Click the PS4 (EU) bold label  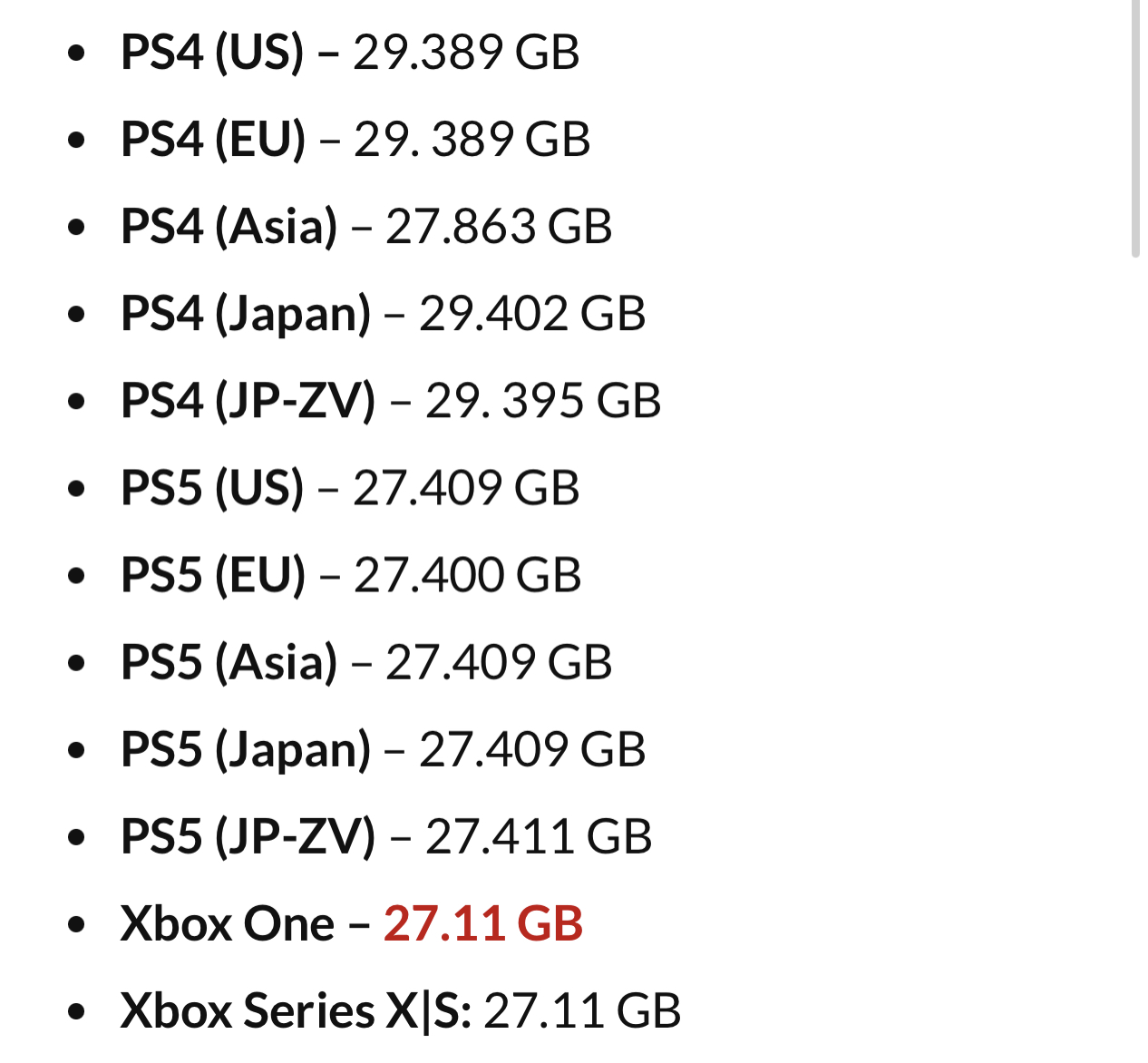click(213, 139)
